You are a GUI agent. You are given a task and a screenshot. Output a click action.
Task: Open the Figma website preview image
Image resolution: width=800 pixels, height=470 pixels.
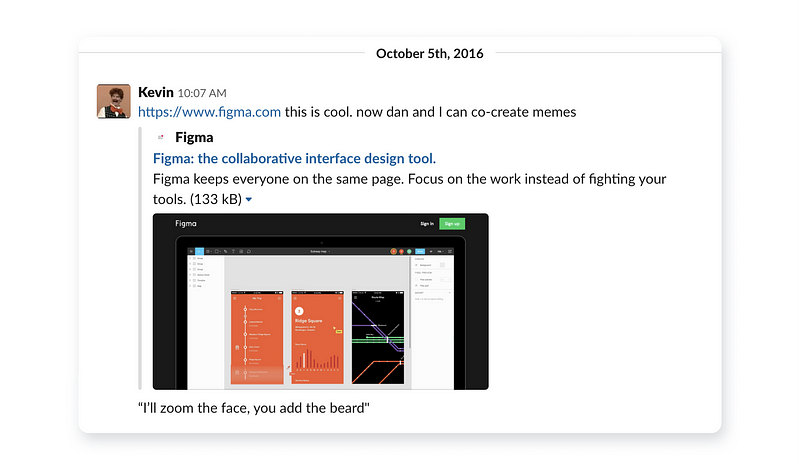[320, 302]
